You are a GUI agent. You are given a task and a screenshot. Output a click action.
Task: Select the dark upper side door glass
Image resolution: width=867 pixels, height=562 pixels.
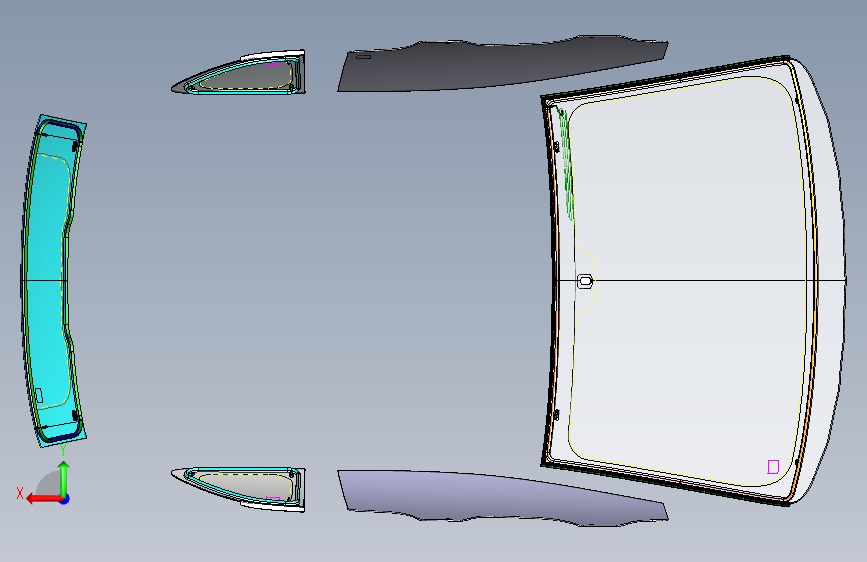point(503,64)
